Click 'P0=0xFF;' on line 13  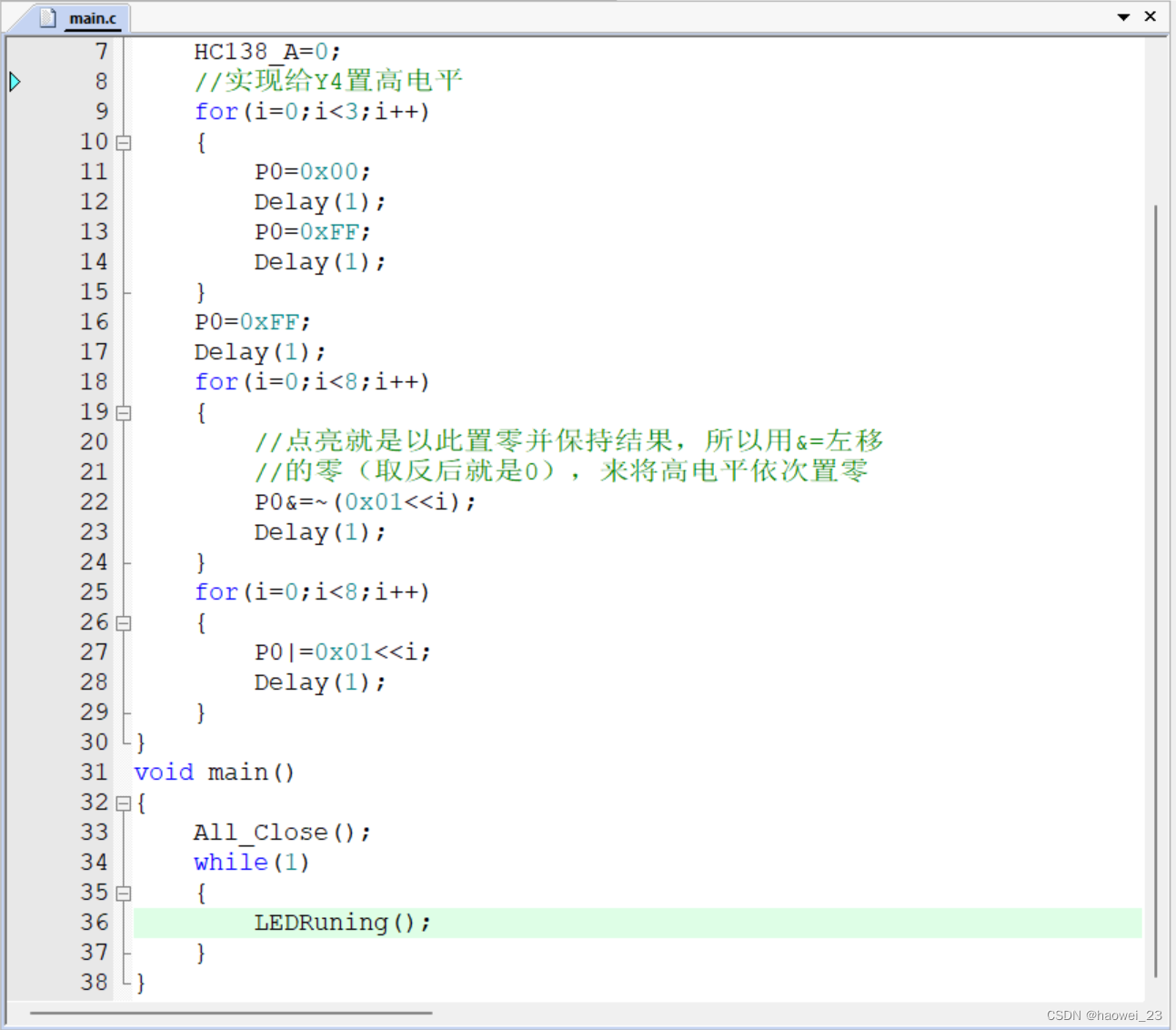[312, 232]
